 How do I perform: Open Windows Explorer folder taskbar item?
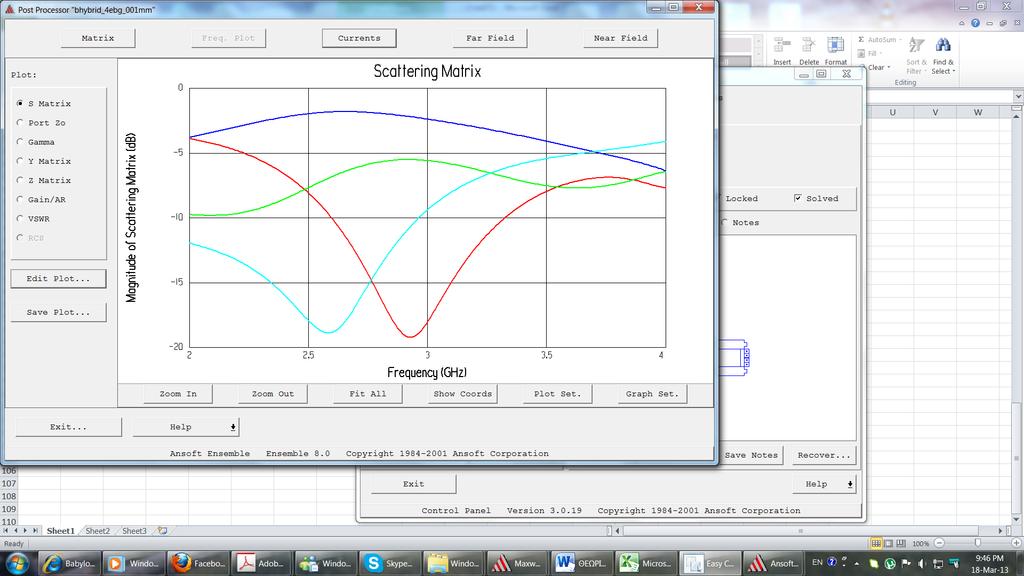point(453,563)
